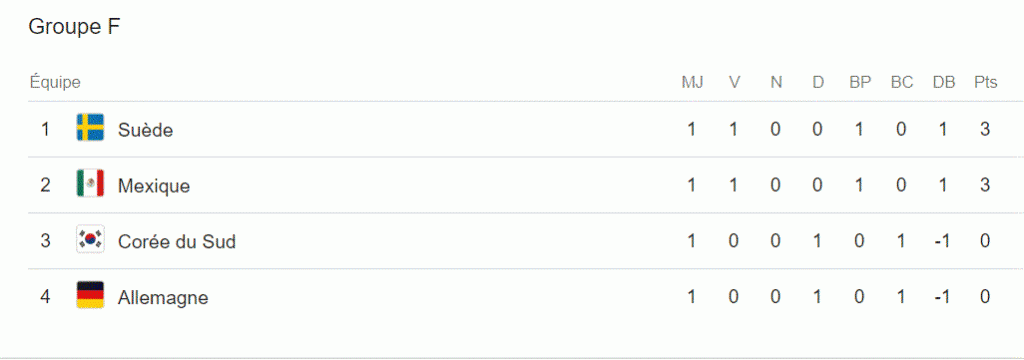This screenshot has height=360, width=1024.
Task: Click the MJ column header
Action: point(692,83)
